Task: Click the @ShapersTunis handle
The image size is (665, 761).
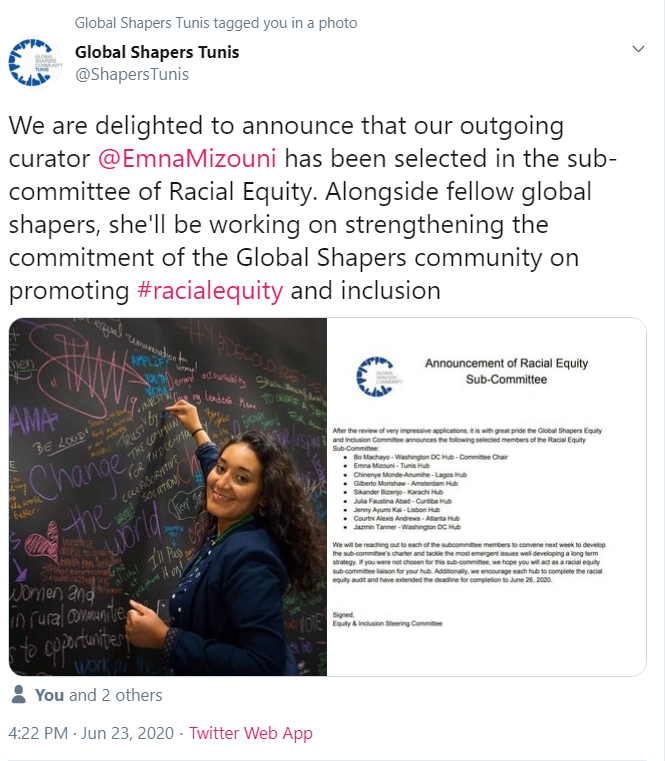Action: click(x=132, y=74)
